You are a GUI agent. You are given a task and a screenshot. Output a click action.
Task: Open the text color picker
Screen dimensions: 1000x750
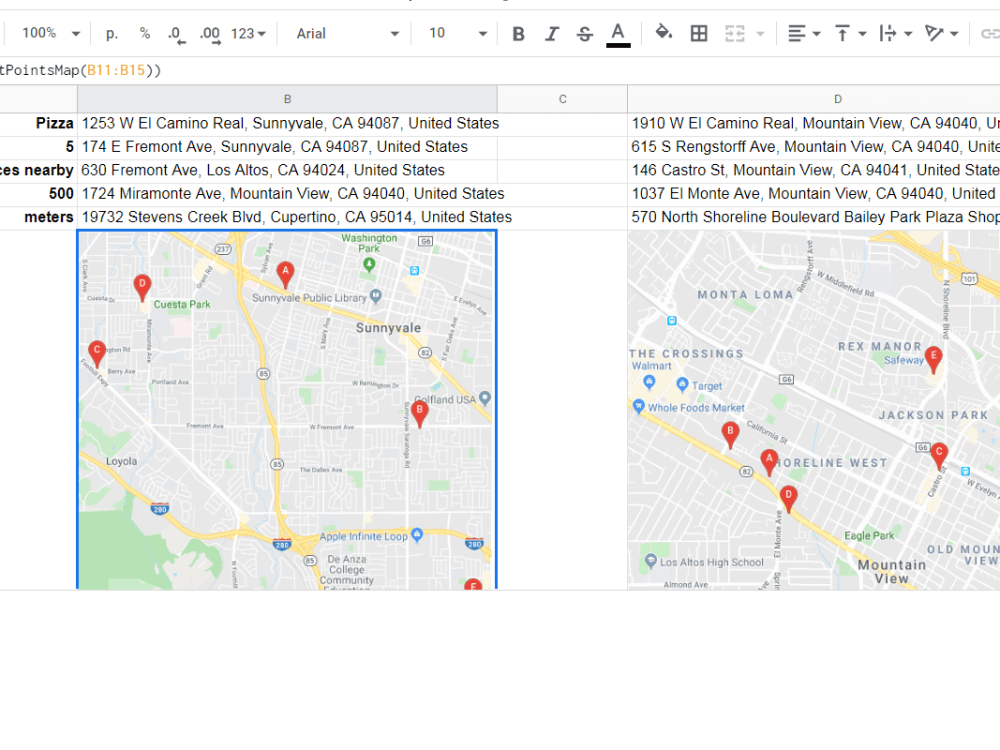(618, 33)
